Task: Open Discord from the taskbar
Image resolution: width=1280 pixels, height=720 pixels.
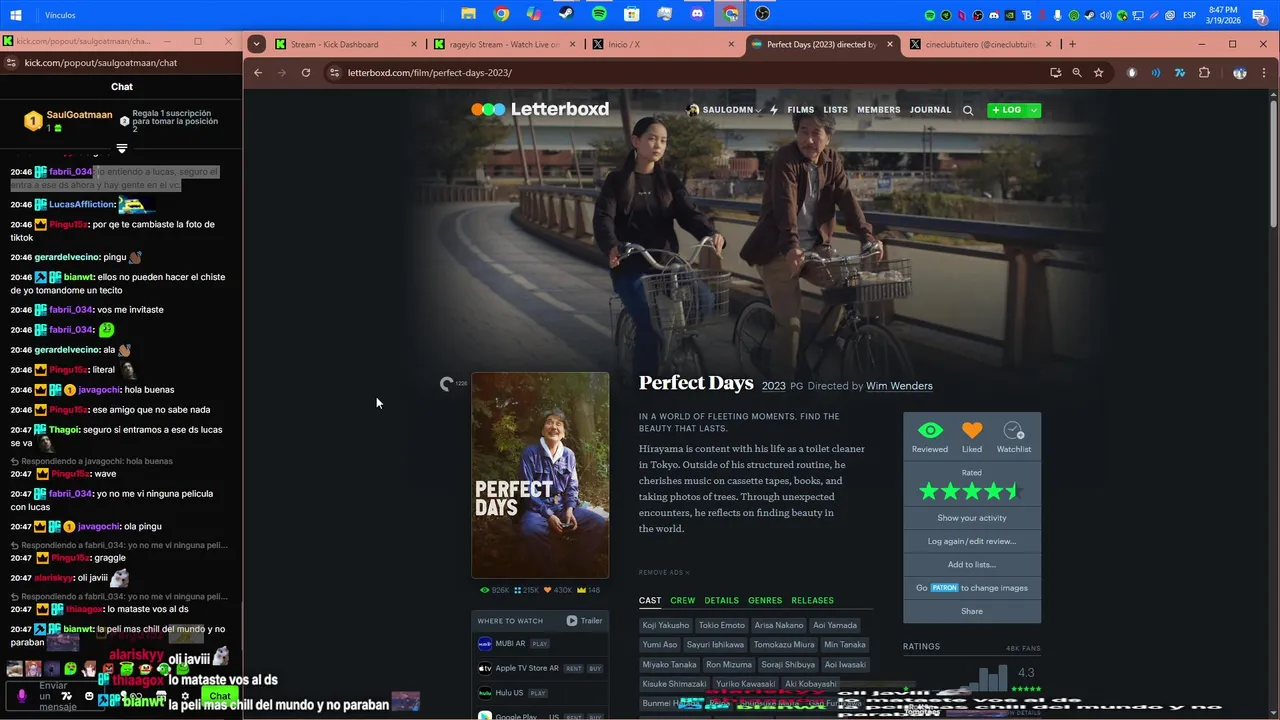Action: pyautogui.click(x=697, y=14)
